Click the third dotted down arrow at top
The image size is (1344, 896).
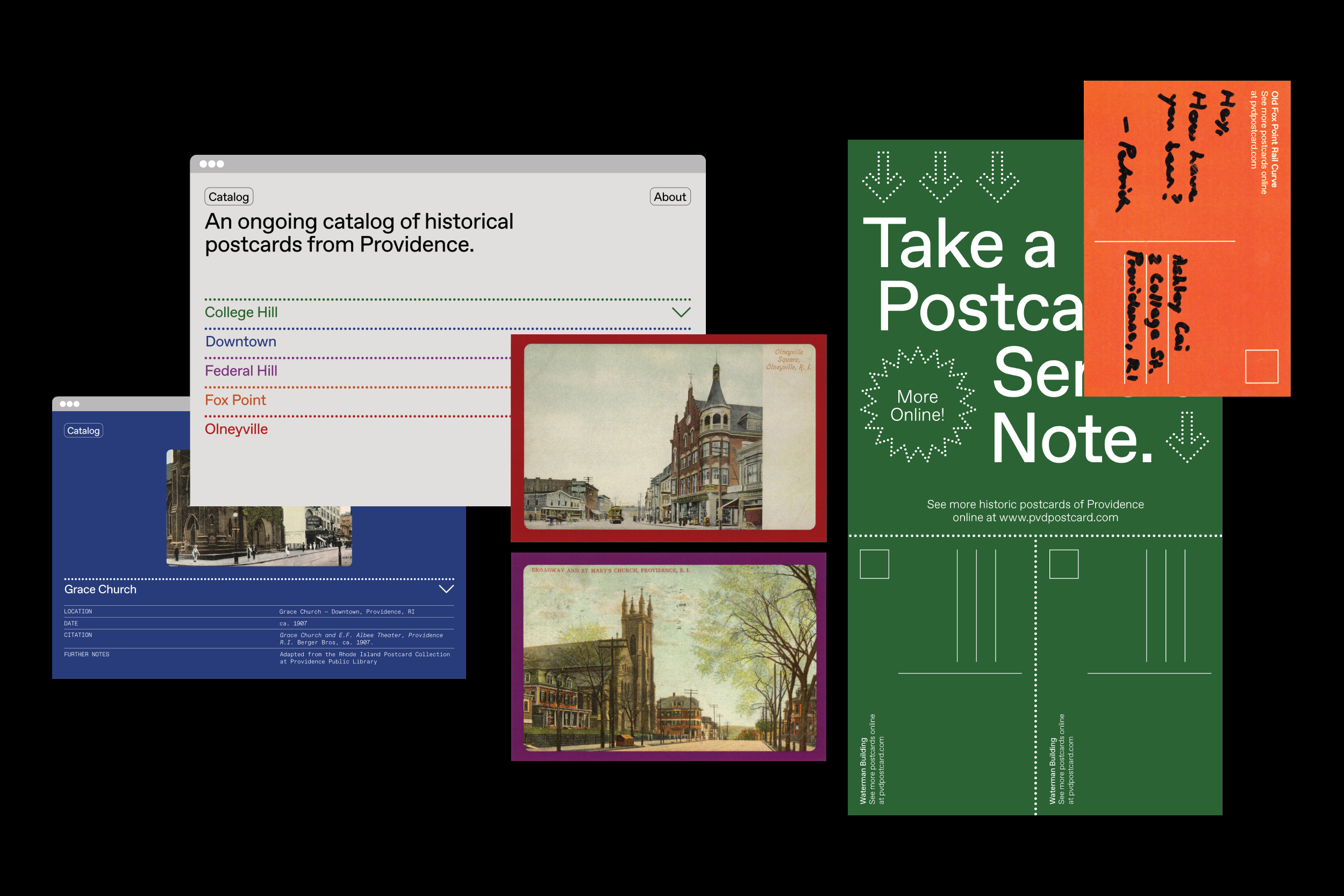coord(997,177)
